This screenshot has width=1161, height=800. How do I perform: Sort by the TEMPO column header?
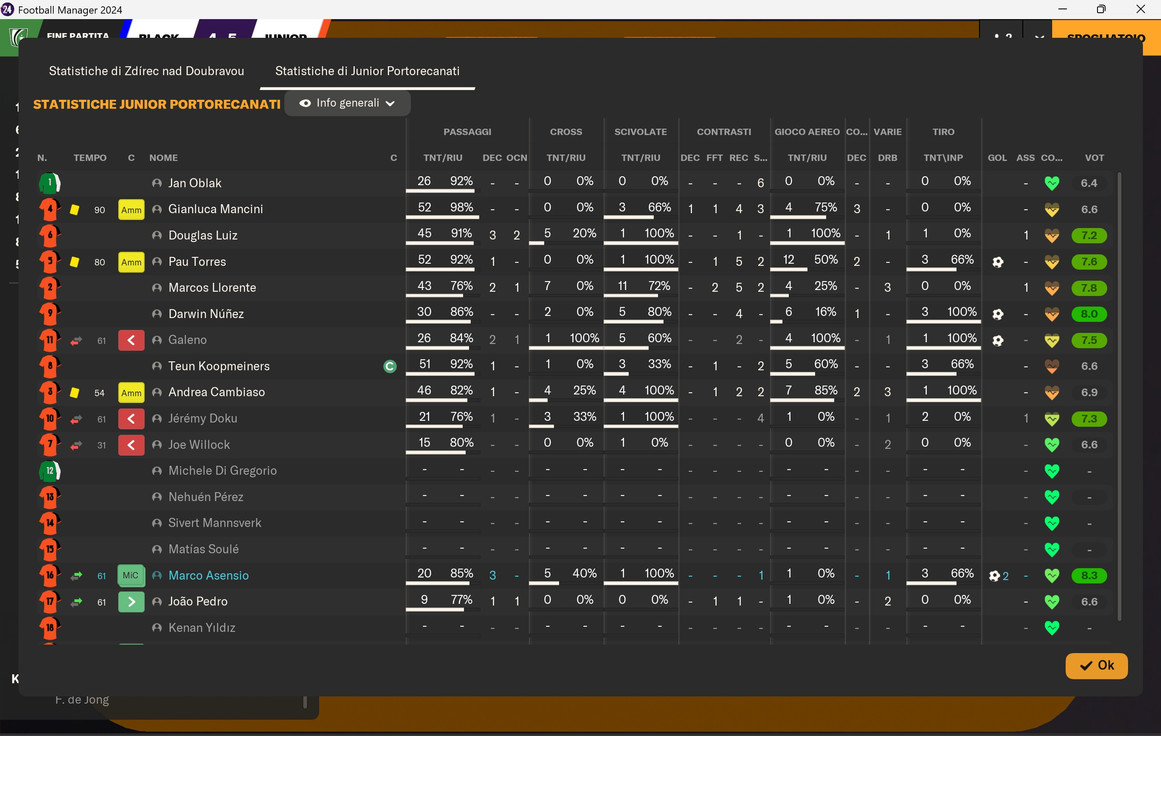90,158
